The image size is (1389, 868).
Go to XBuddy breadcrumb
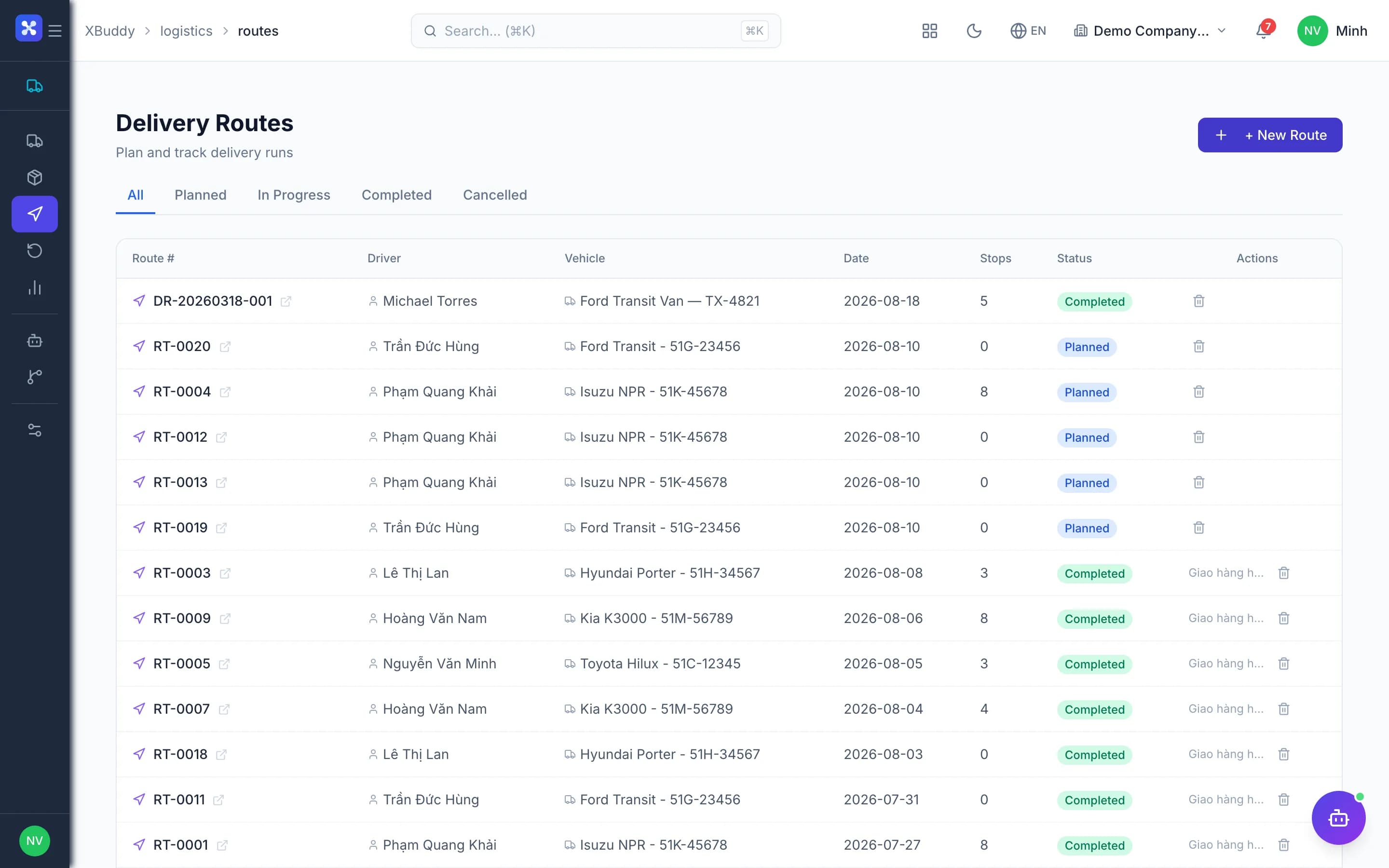pos(109,31)
